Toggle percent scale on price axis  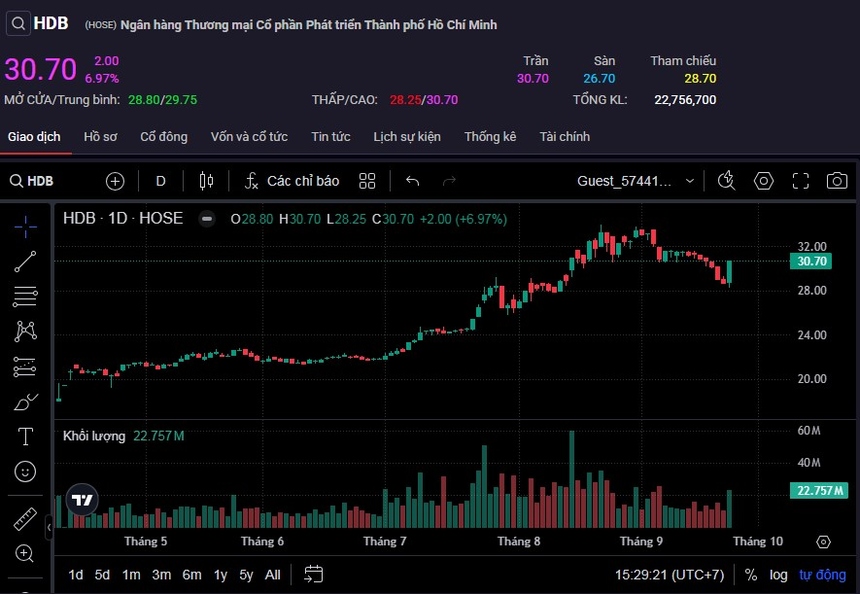751,575
